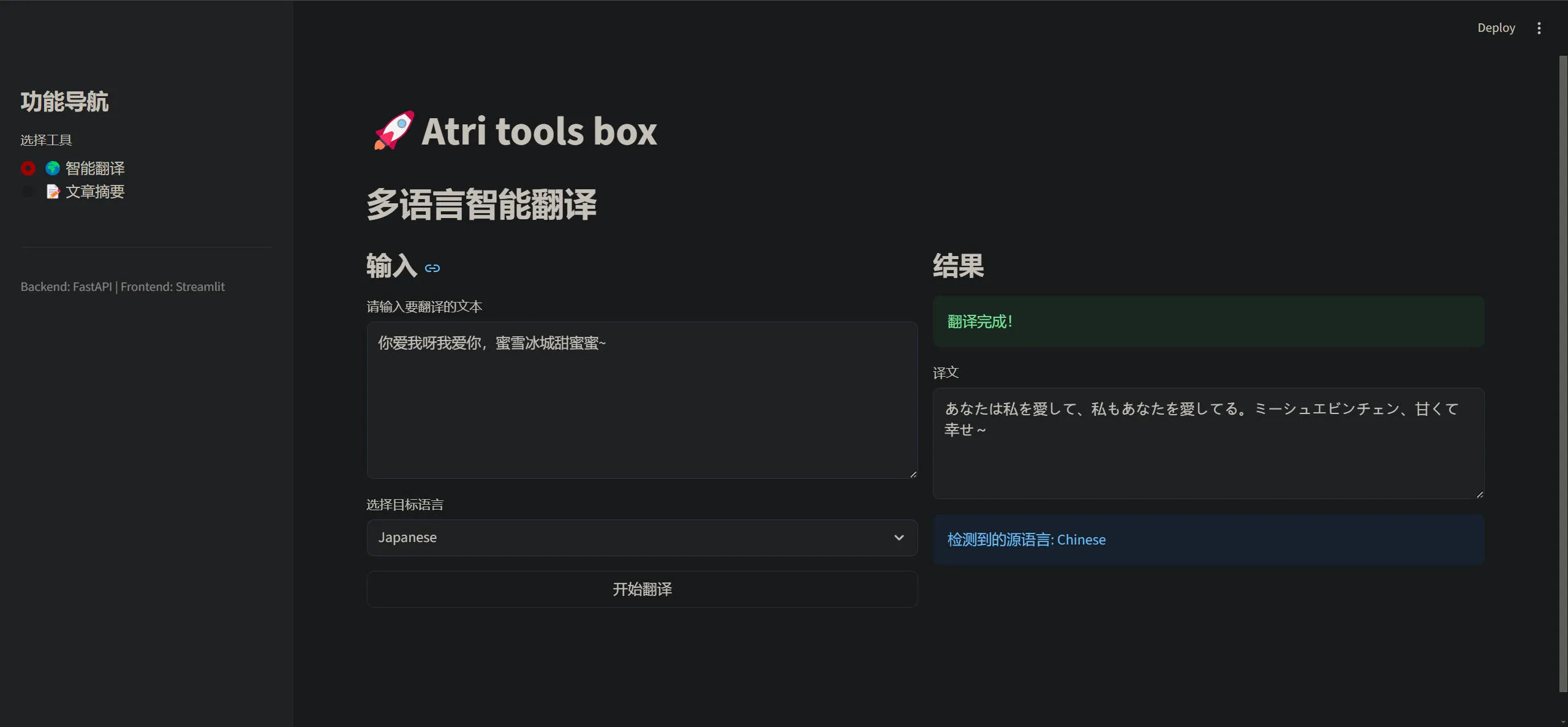Click the detected source language Chinese banner
Viewport: 1568px width, 727px height.
point(1207,540)
